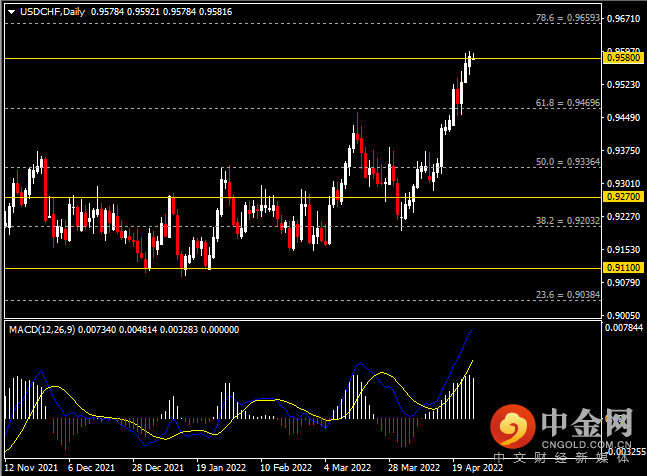Click the 19 Apr 2022 date label
The width and height of the screenshot is (647, 476).
(477, 468)
